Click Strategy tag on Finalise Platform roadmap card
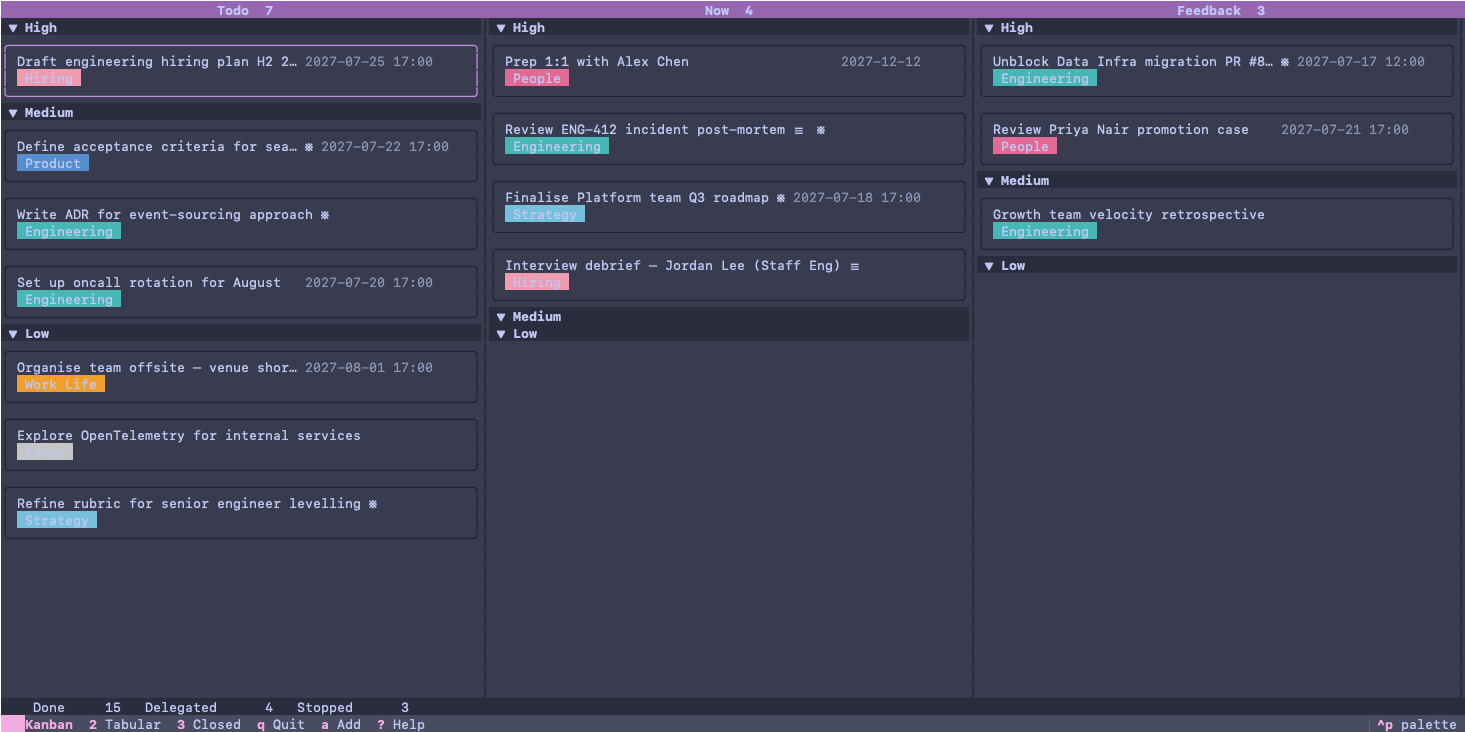Viewport: 1465px width, 732px height. coord(545,214)
